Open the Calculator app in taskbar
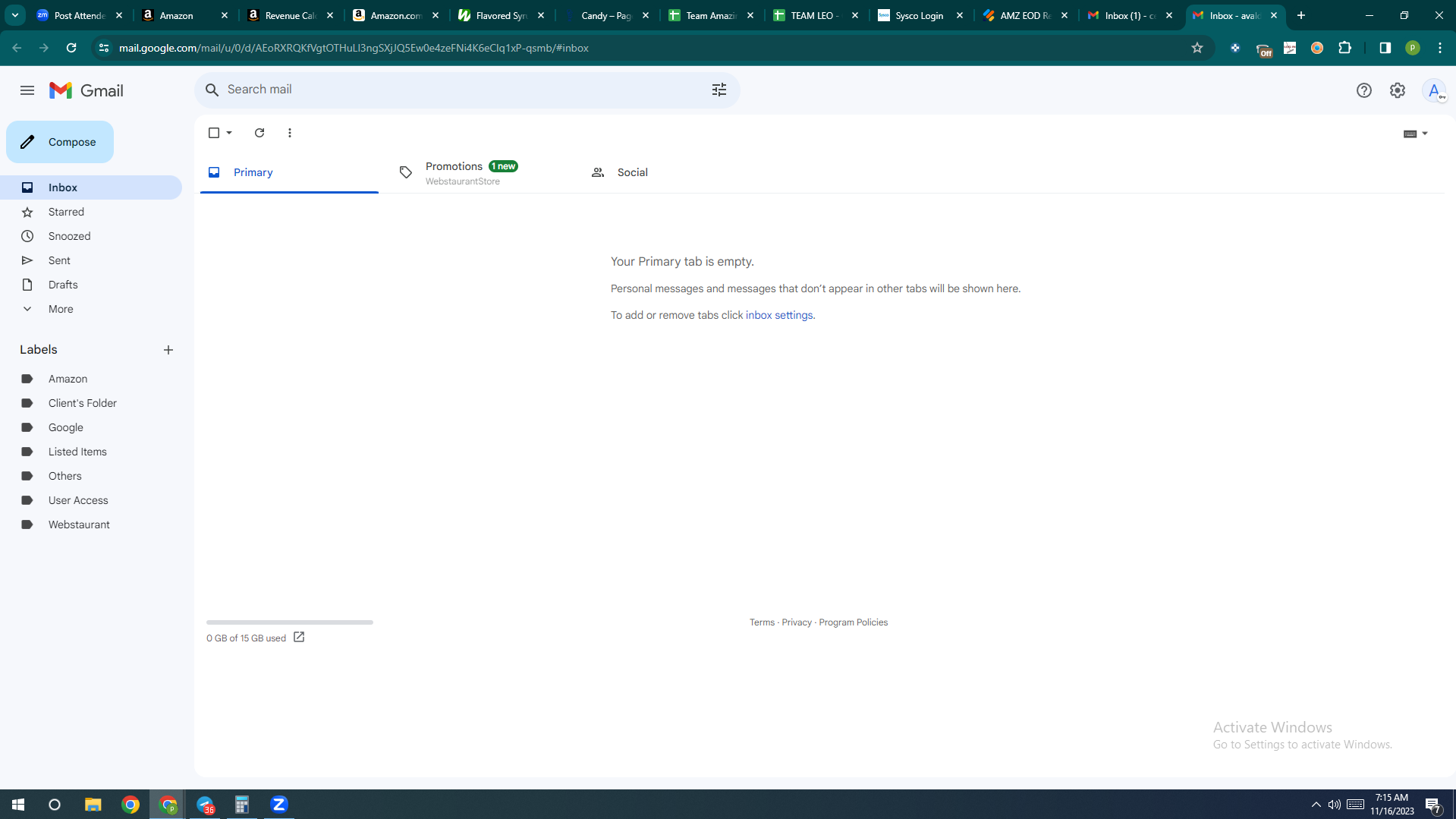1456x819 pixels. pos(242,805)
